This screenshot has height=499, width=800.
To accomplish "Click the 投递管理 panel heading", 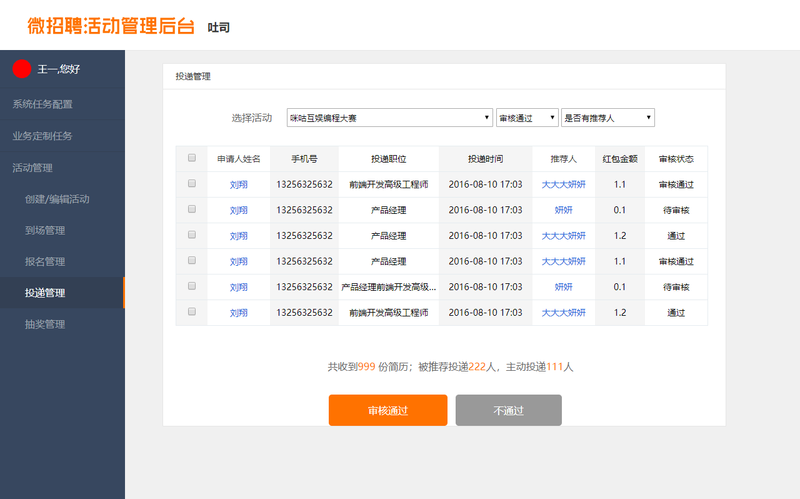I will (x=193, y=77).
